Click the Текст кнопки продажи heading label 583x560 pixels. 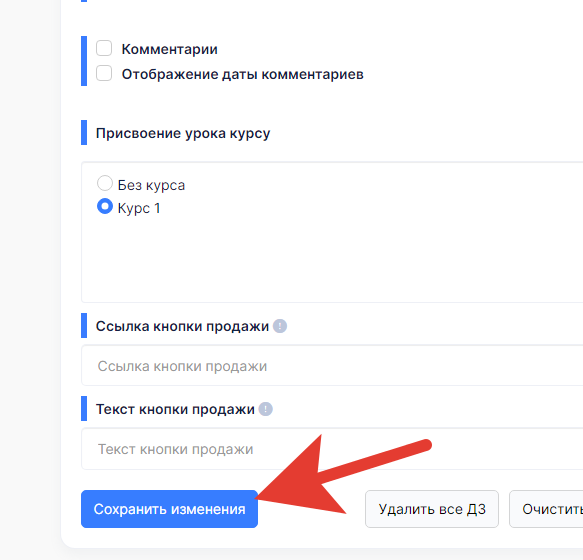pyautogui.click(x=175, y=409)
